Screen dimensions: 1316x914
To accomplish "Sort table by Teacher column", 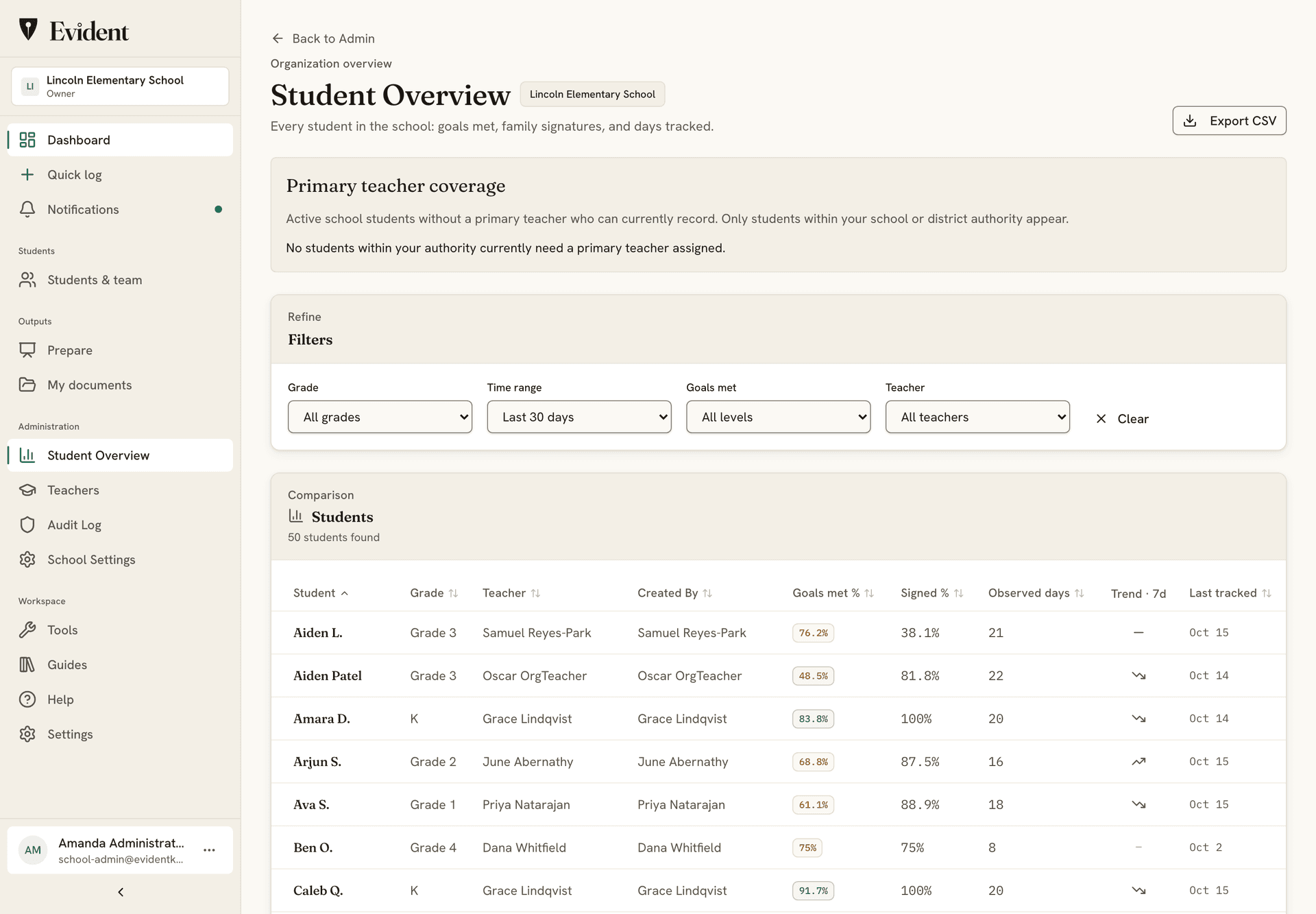I will tap(511, 593).
